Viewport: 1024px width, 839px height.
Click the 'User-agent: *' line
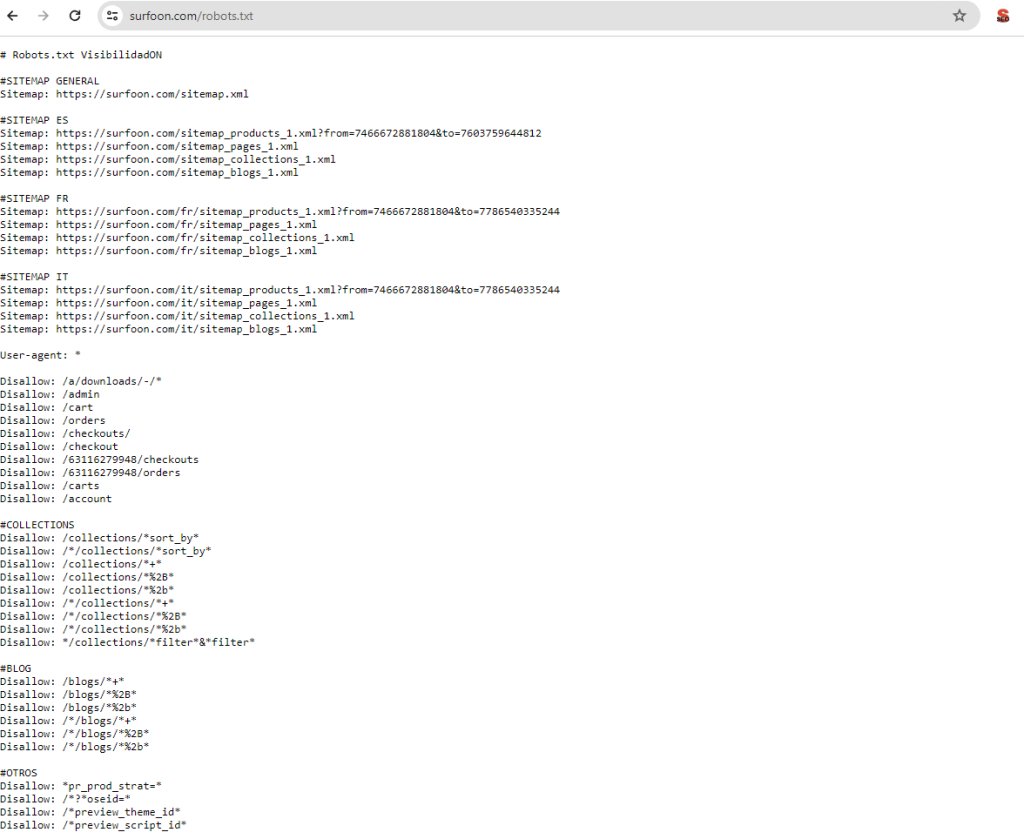[40, 355]
